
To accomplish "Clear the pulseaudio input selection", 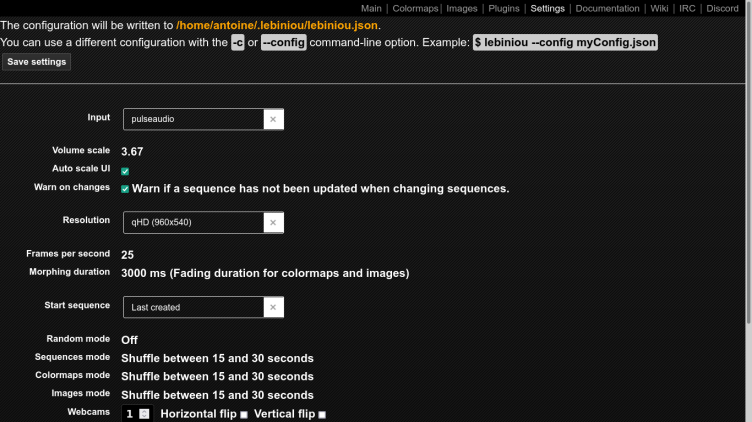I will (274, 119).
